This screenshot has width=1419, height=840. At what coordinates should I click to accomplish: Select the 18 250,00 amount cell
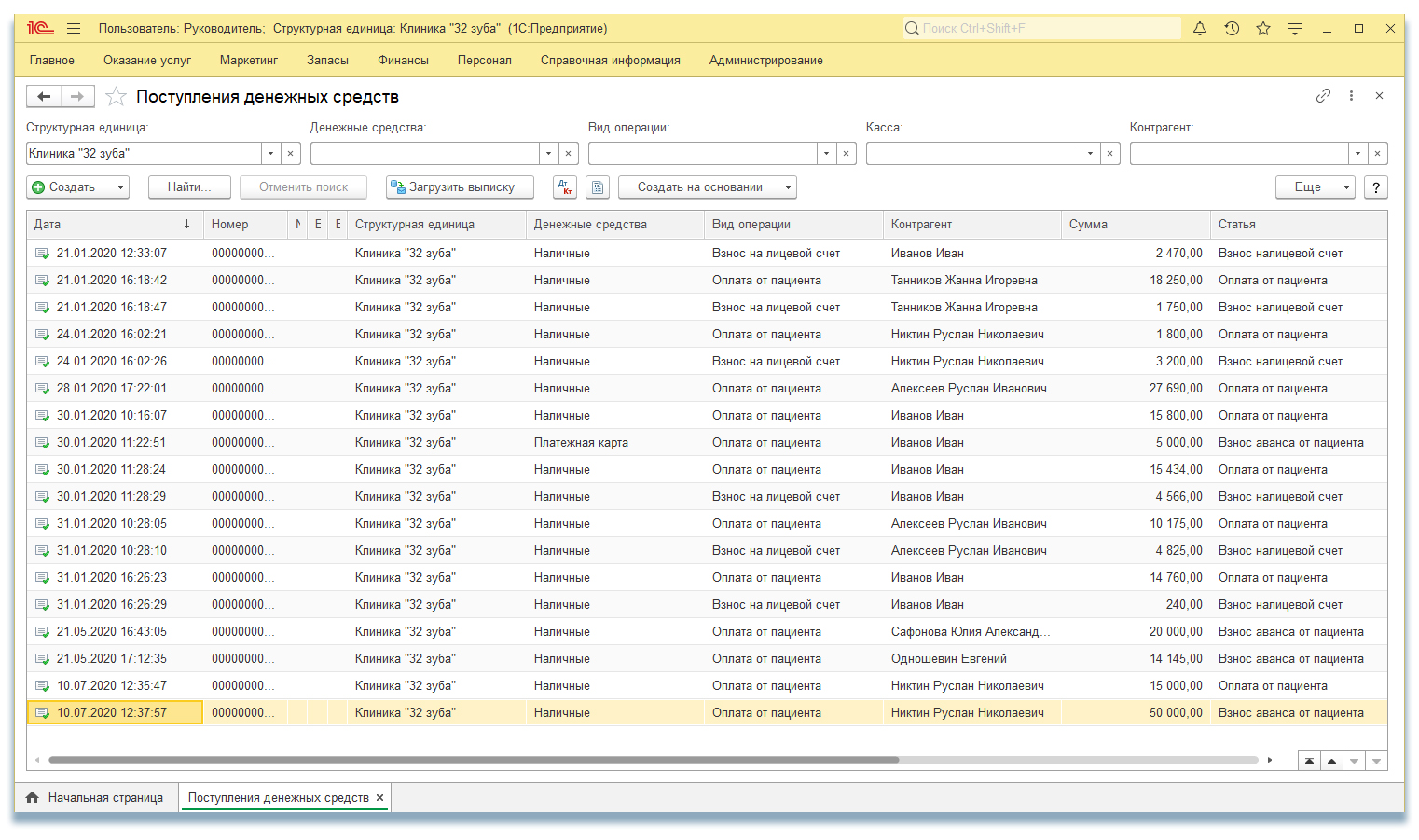(x=1136, y=281)
